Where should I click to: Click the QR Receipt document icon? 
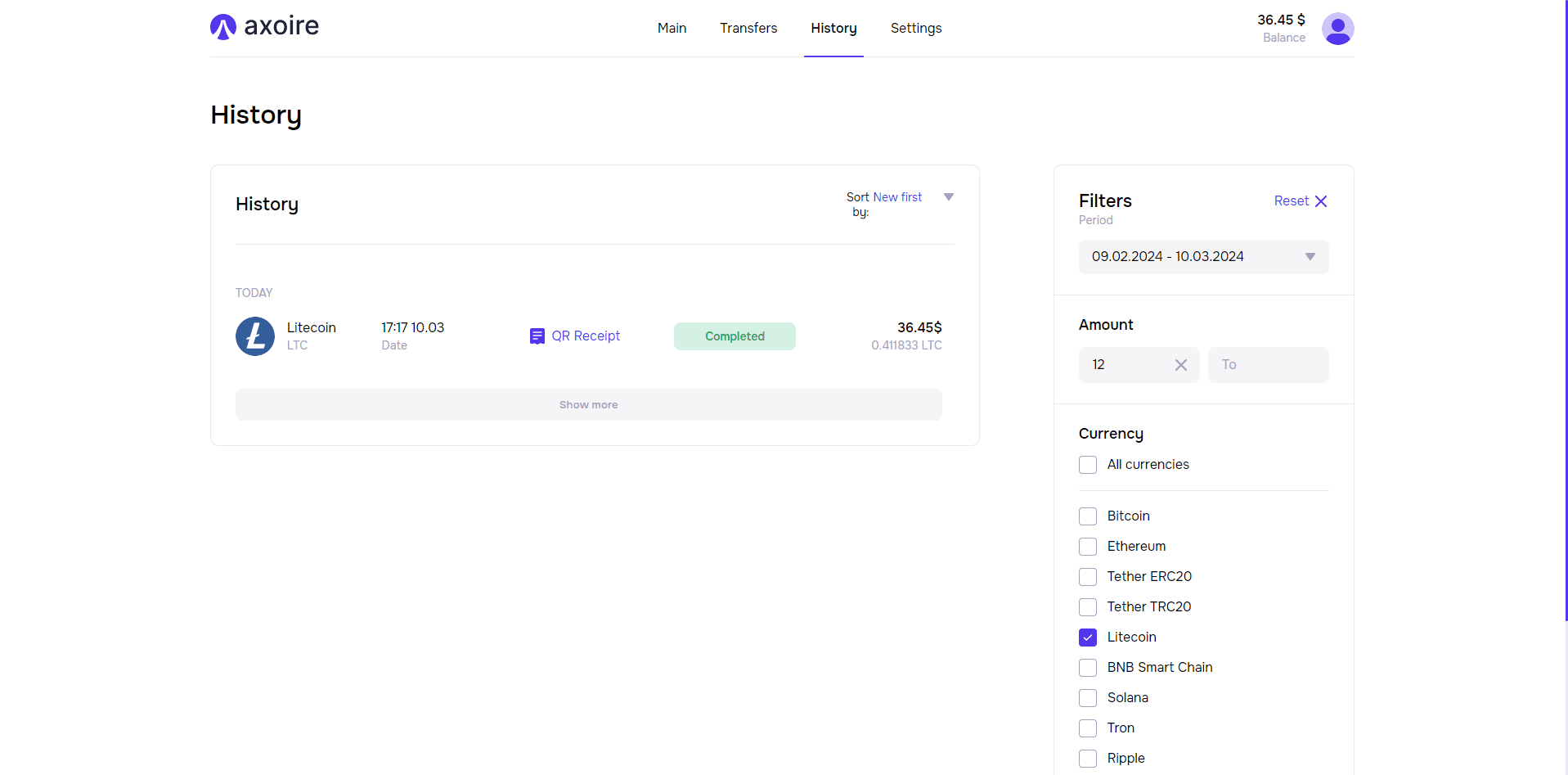tap(537, 336)
